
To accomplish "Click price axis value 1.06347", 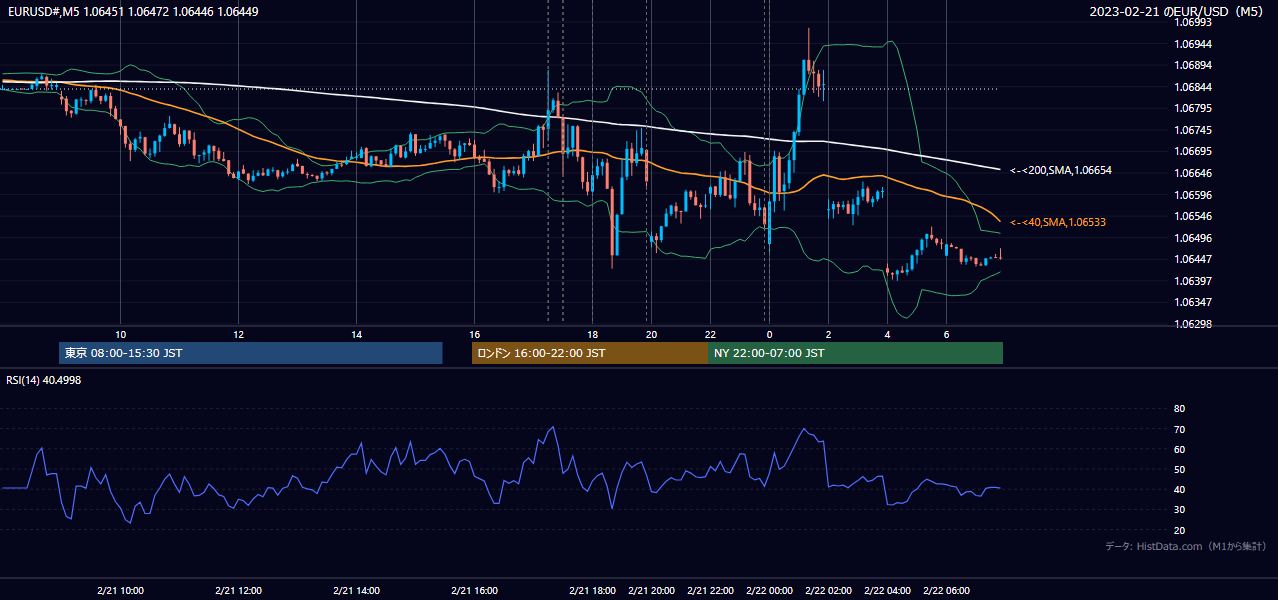I will [1193, 303].
